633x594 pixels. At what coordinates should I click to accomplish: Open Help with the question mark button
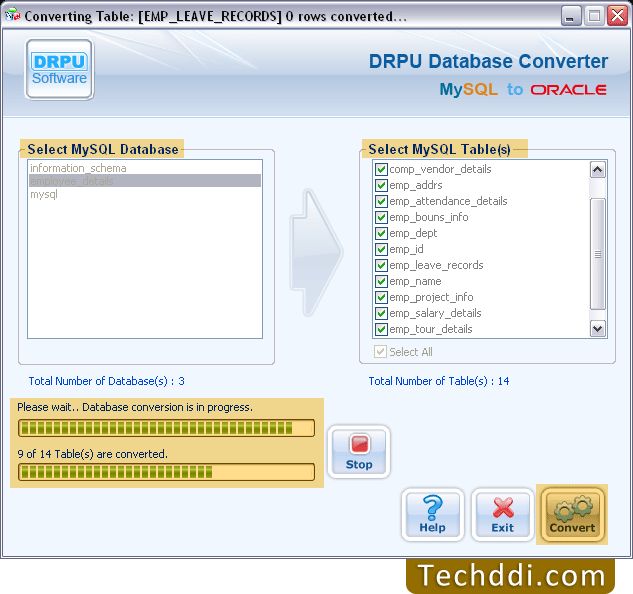coord(432,515)
